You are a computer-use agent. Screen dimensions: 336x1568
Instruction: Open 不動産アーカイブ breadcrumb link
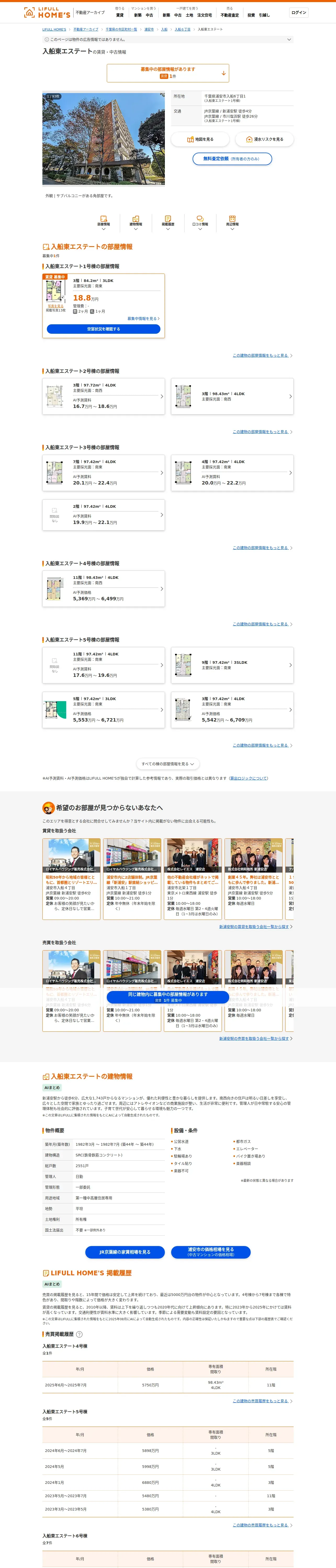(x=86, y=29)
